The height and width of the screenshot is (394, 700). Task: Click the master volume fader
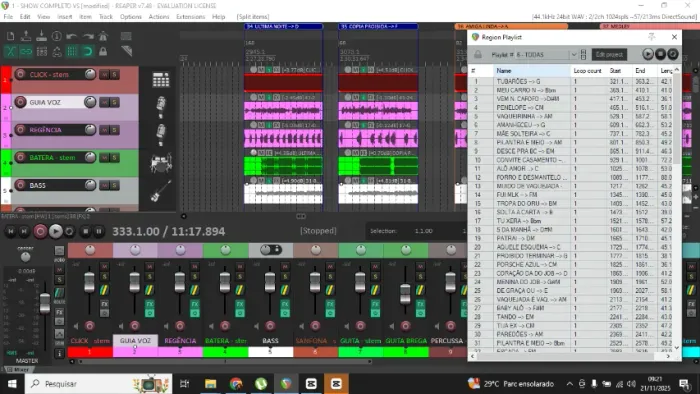pos(45,303)
